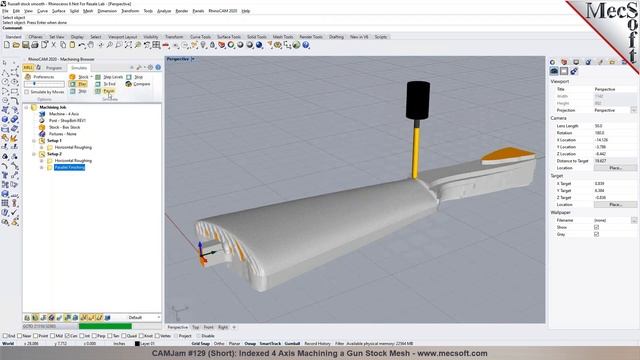Screen dimensions: 640x360
Task: Open the Perspective viewport title dropdown arrow
Action: pyautogui.click(x=193, y=59)
